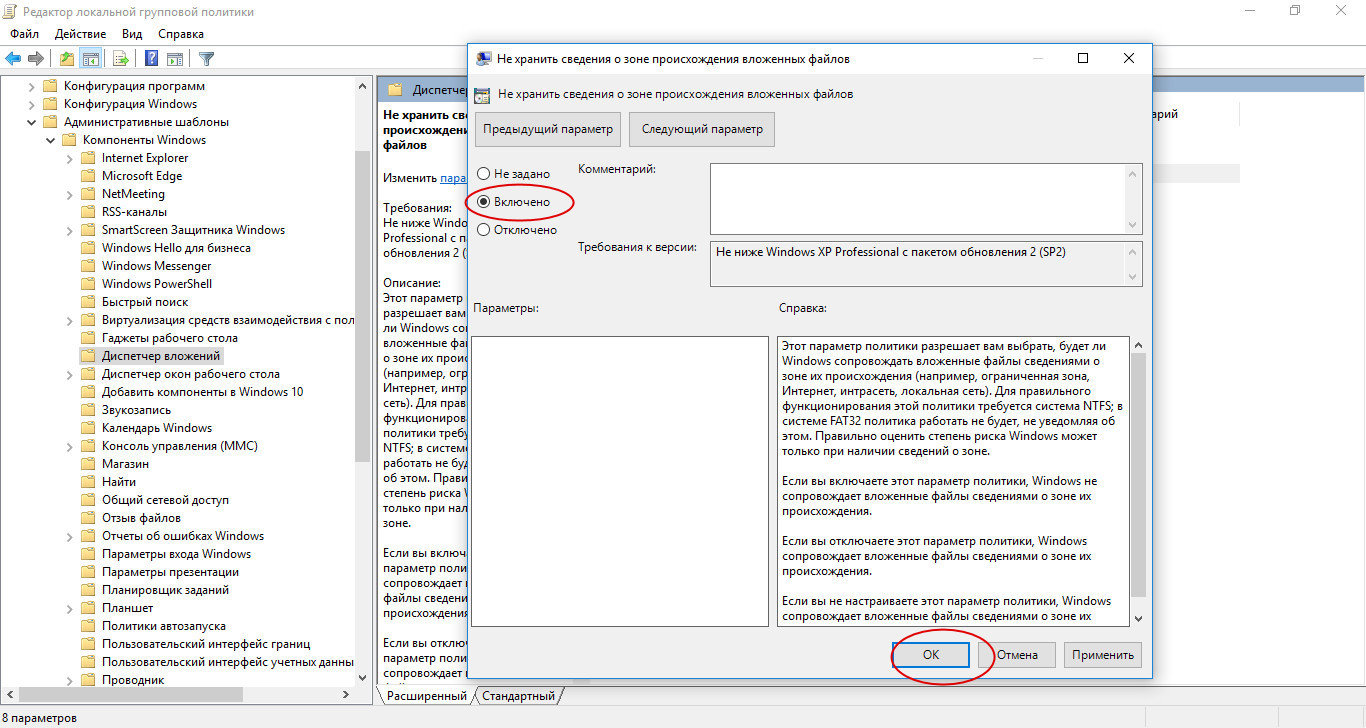The width and height of the screenshot is (1366, 728).
Task: Select the Отзыв файлов tree row
Action: point(141,518)
